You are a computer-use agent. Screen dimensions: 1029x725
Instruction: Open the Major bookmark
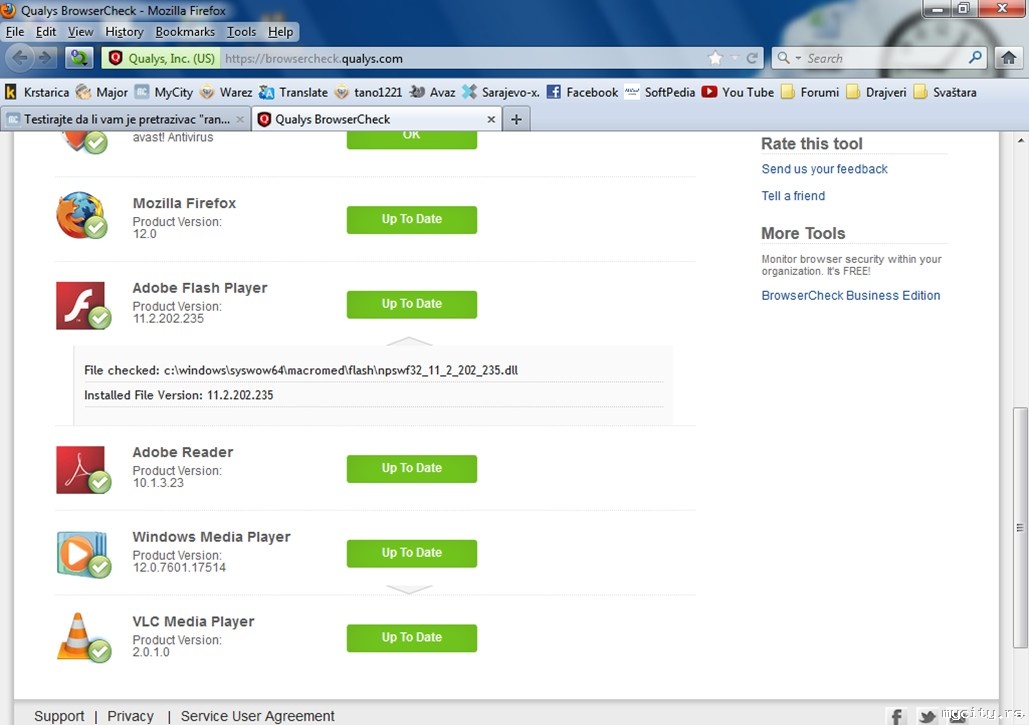point(102,92)
